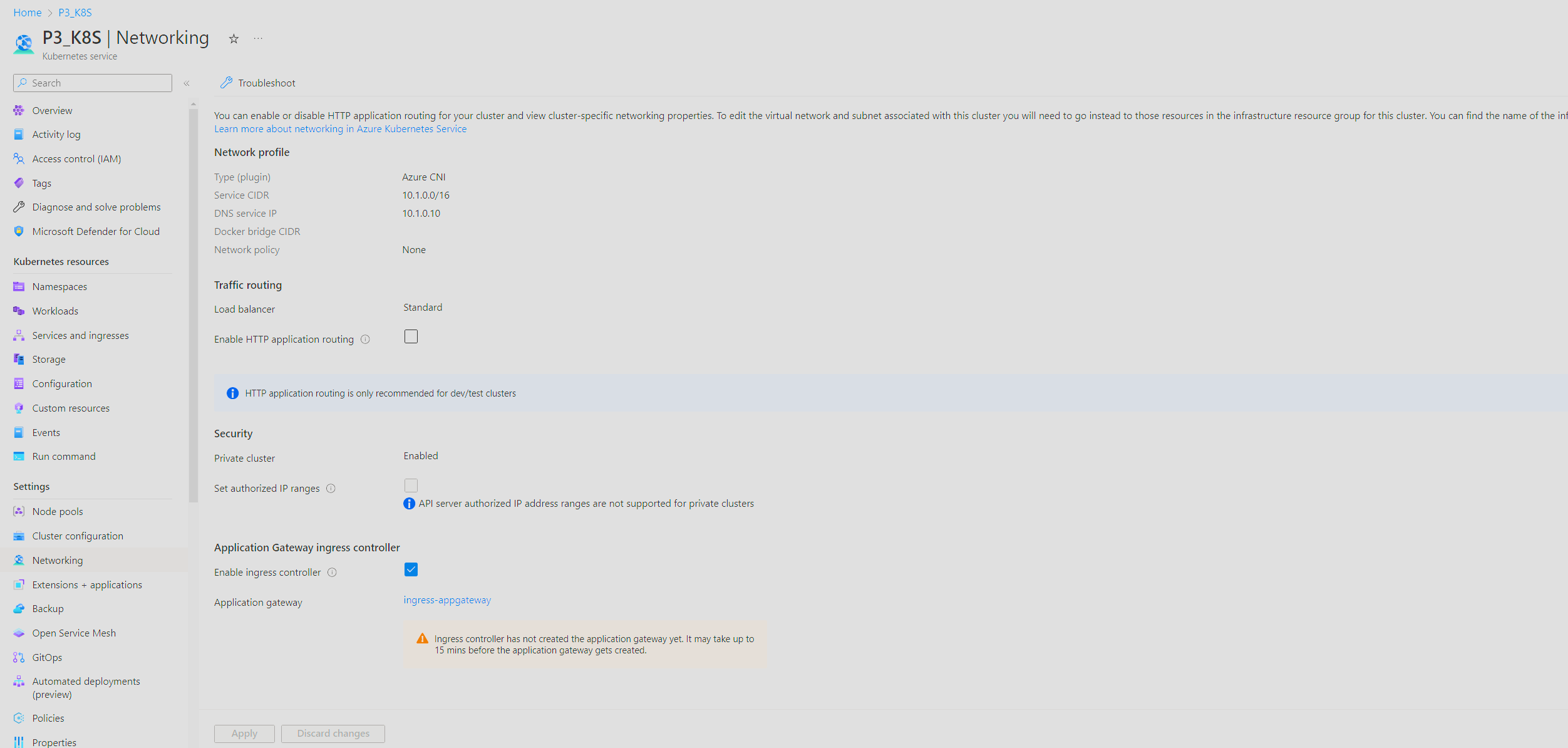Click info icon beside Enable ingress controller
1568x748 pixels.
(x=333, y=573)
